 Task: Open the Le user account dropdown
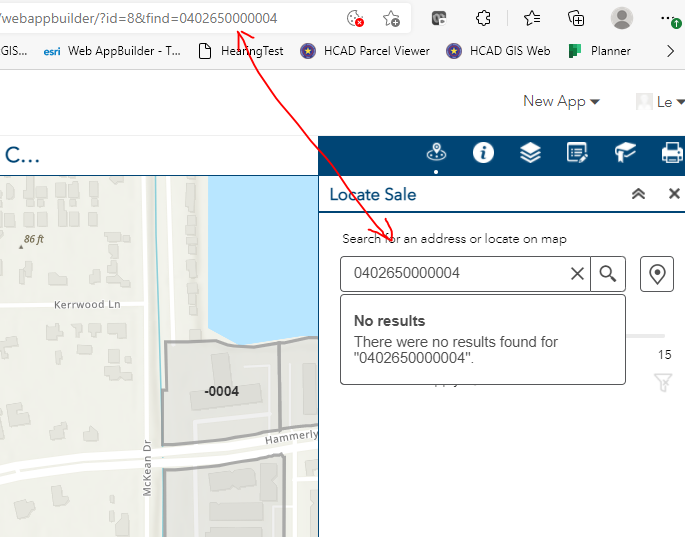click(660, 102)
